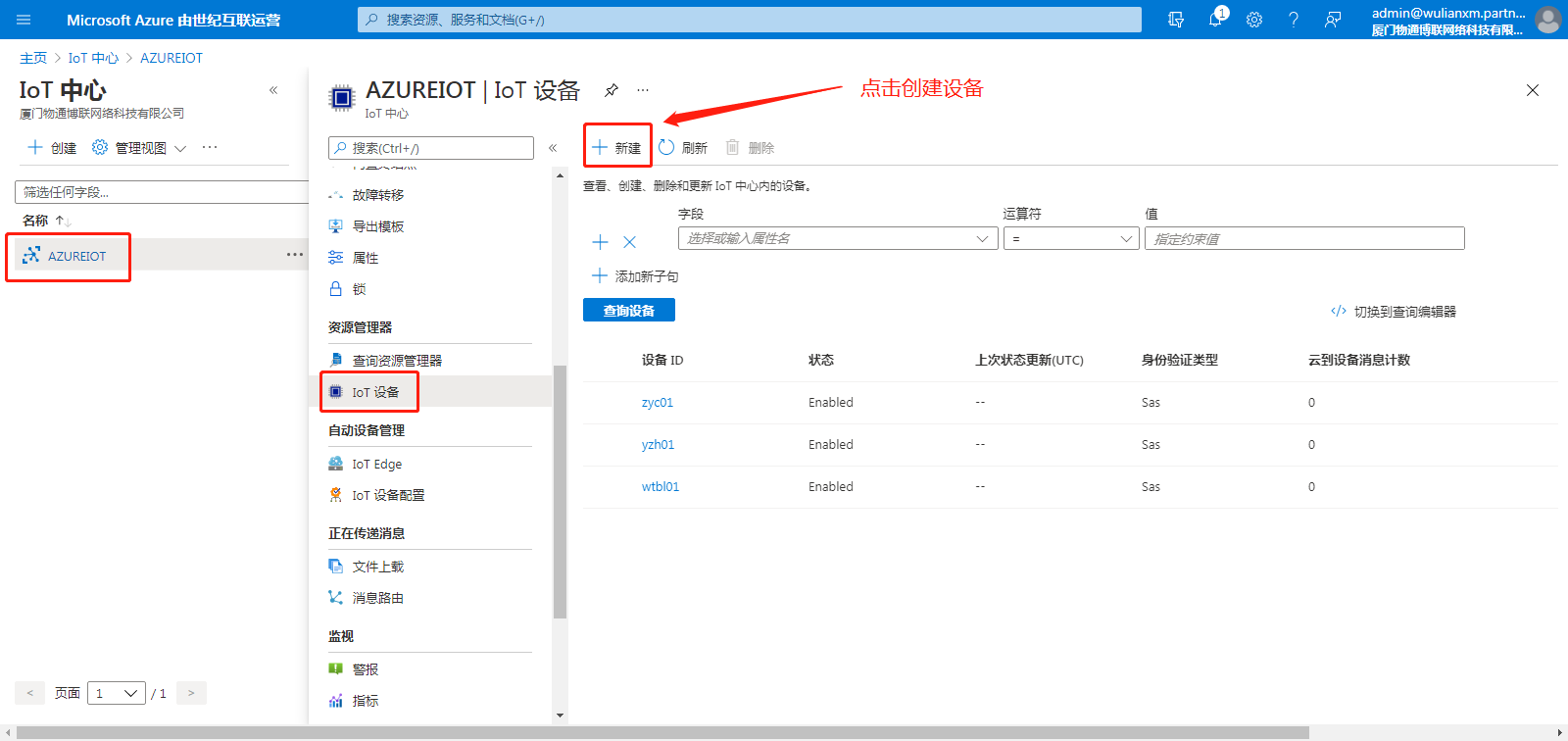Click 身份验证类型 column header
The width and height of the screenshot is (1568, 741).
(x=1180, y=360)
